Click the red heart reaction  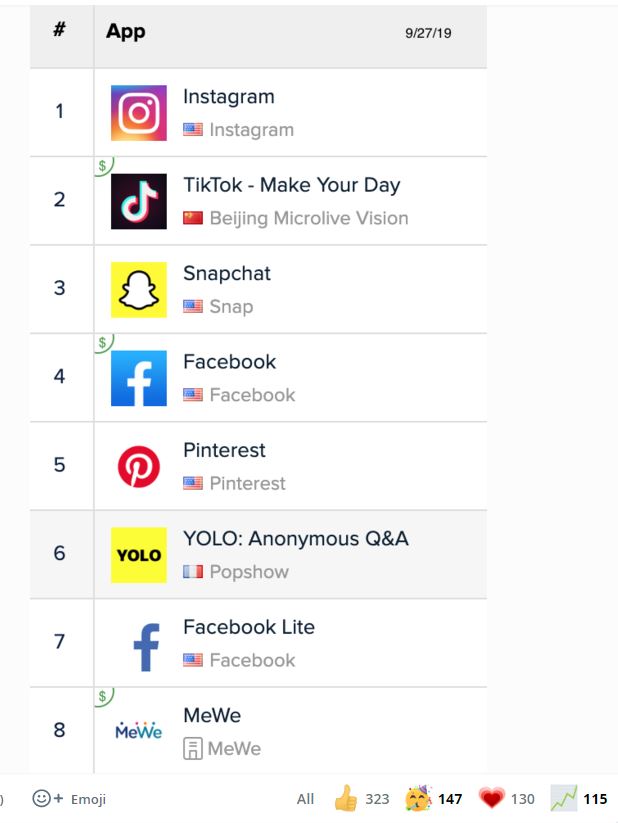click(x=490, y=799)
